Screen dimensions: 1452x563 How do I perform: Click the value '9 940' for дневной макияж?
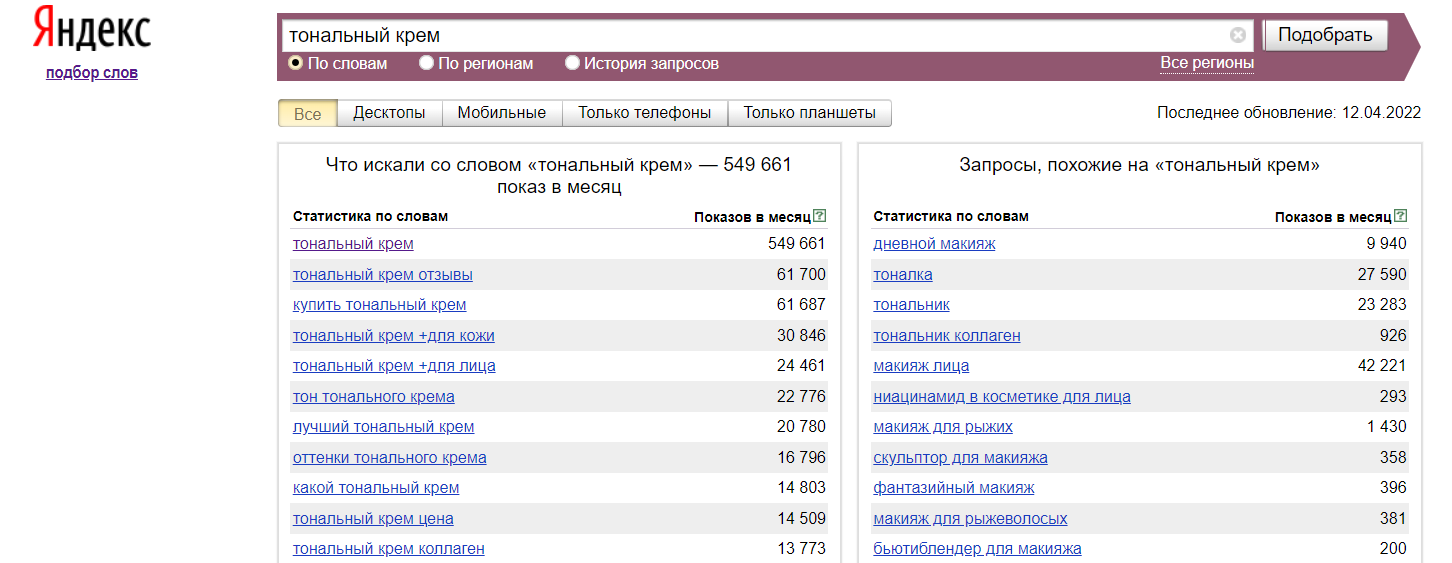[1386, 244]
